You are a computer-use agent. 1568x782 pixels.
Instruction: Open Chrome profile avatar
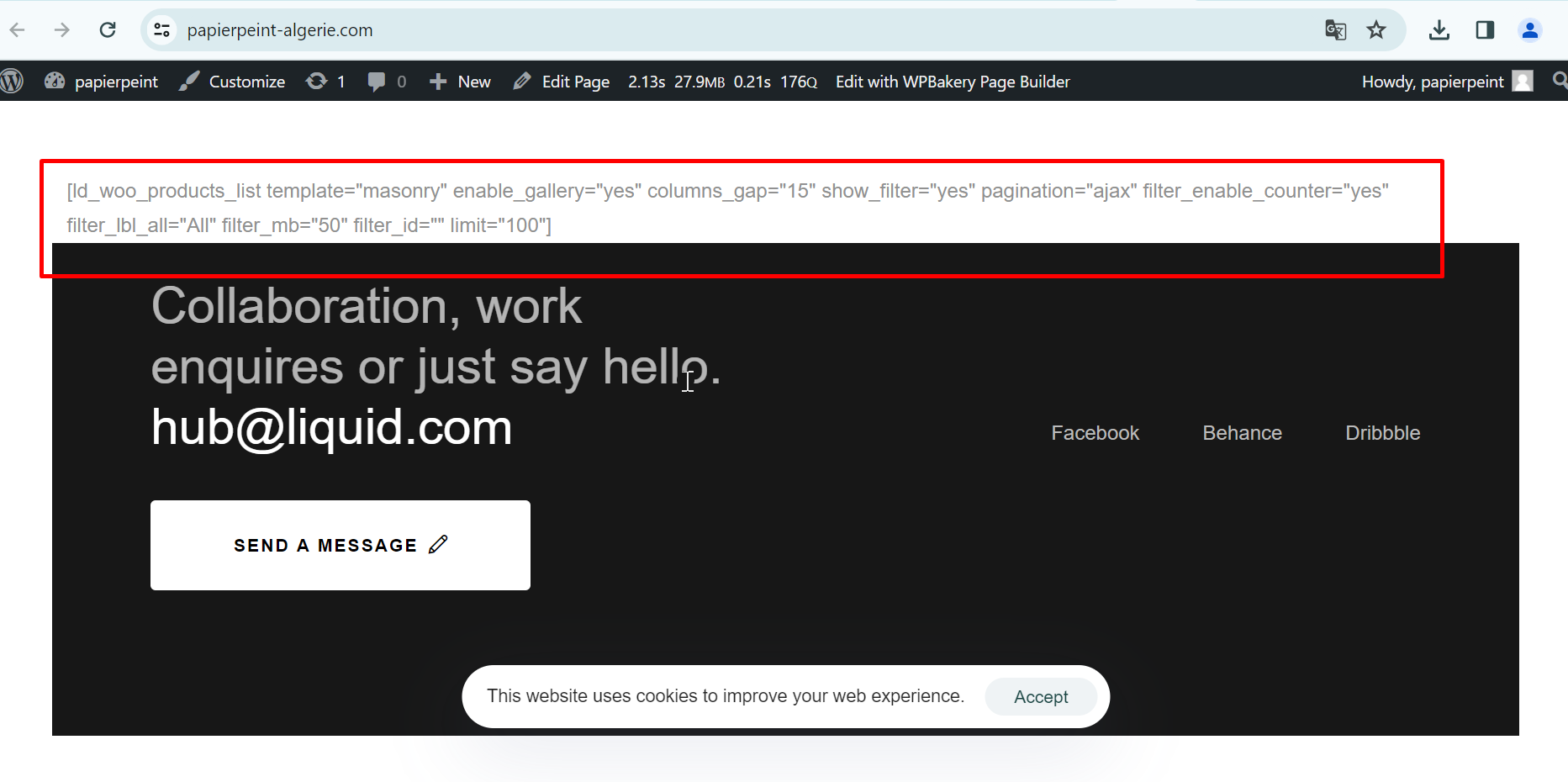coord(1529,30)
